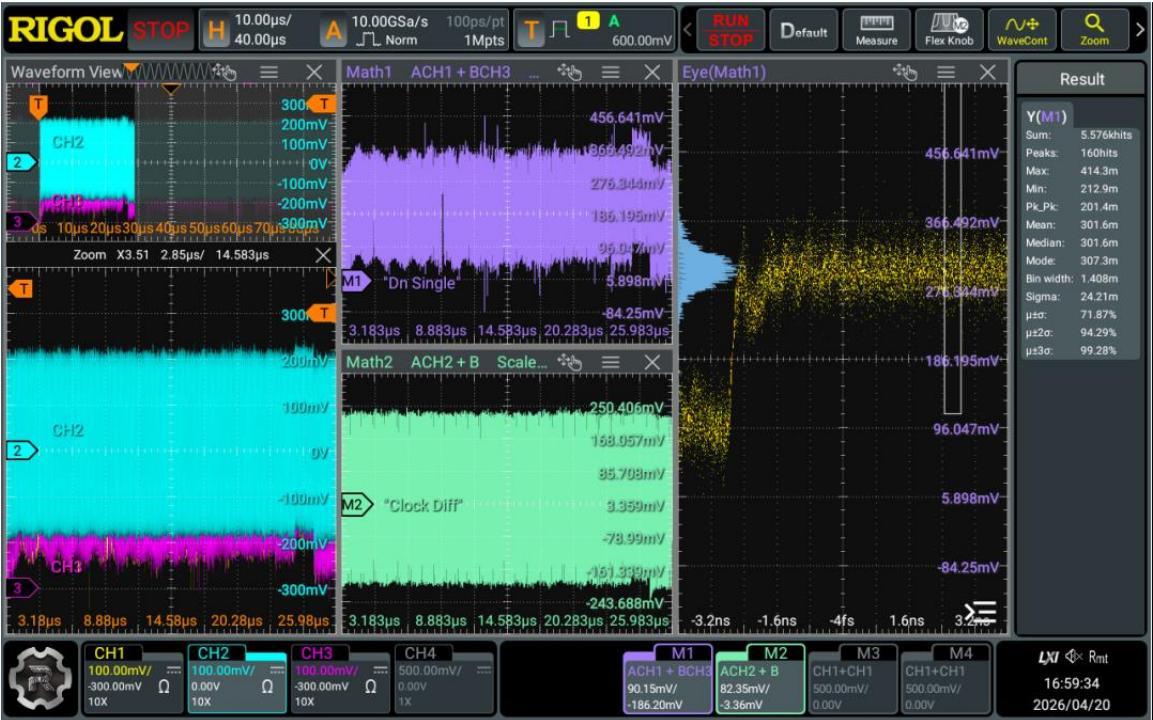Select the Y(M1) histogram tab
This screenshot has height=720, width=1153.
click(x=1046, y=116)
